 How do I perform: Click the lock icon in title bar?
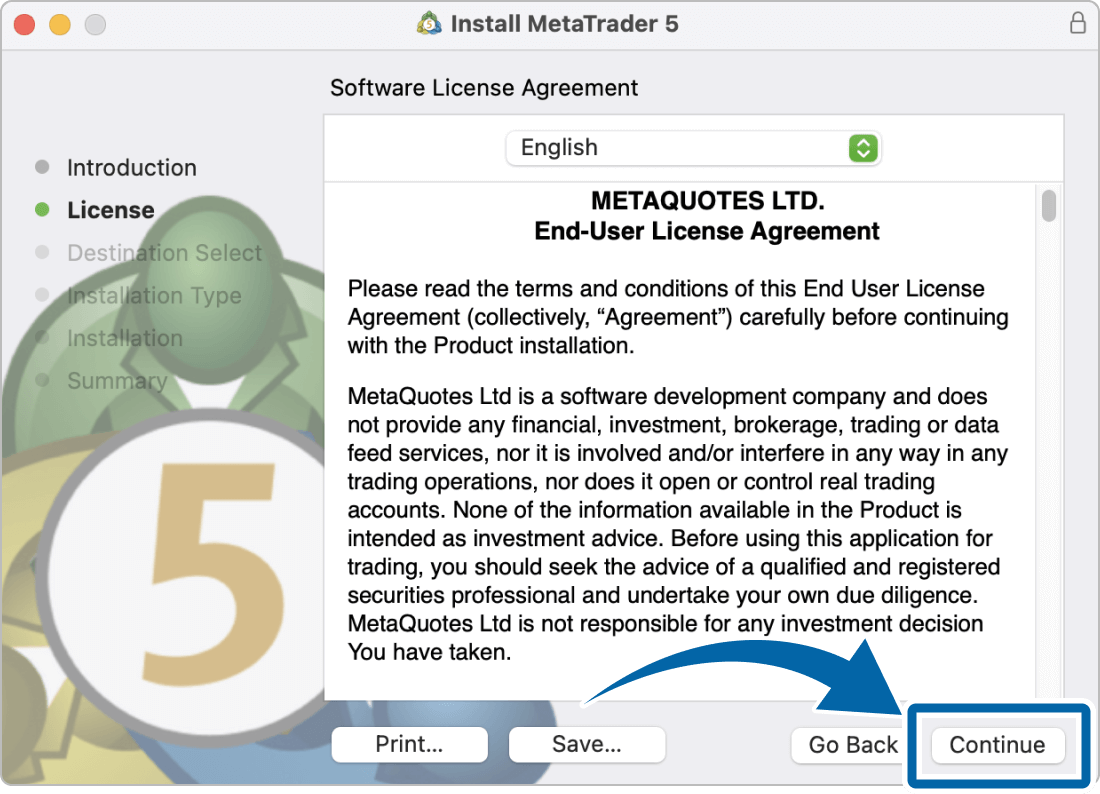click(x=1078, y=23)
